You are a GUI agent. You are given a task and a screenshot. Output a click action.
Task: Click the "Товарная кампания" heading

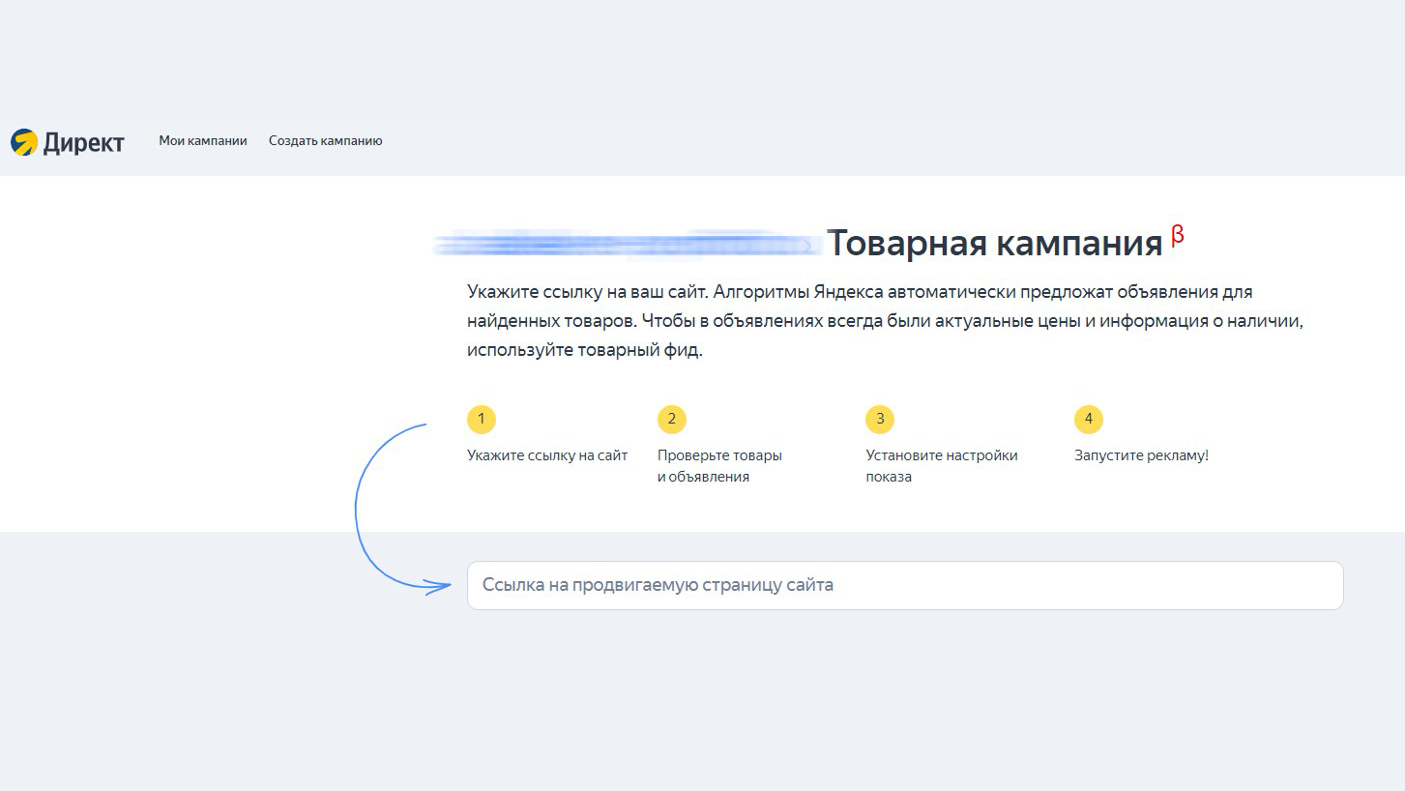coord(995,243)
